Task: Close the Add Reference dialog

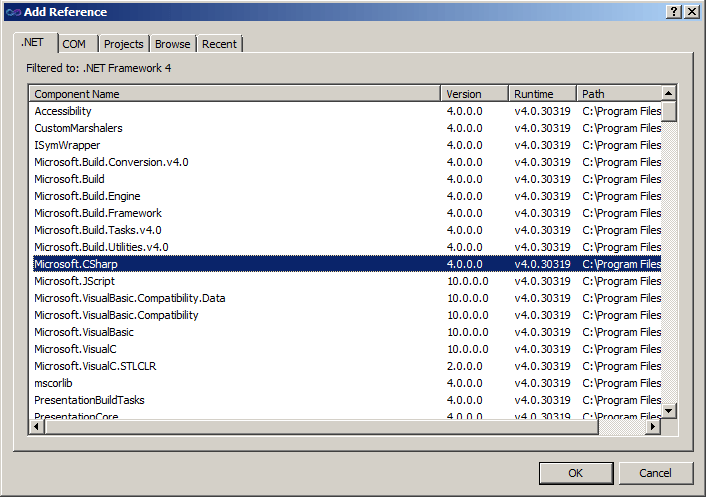Action: click(x=692, y=11)
